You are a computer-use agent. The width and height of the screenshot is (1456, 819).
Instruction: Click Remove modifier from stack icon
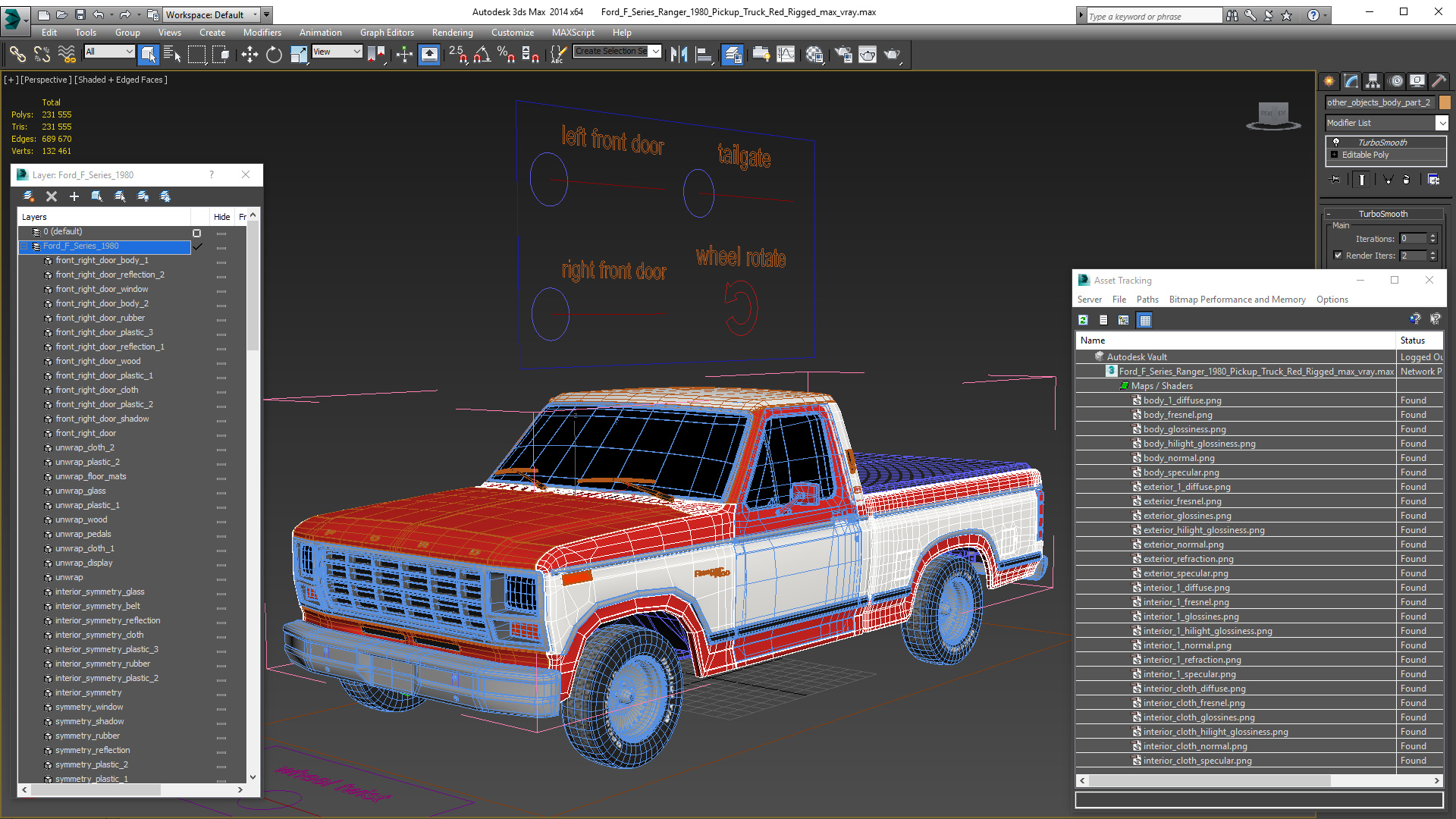pos(1407,180)
